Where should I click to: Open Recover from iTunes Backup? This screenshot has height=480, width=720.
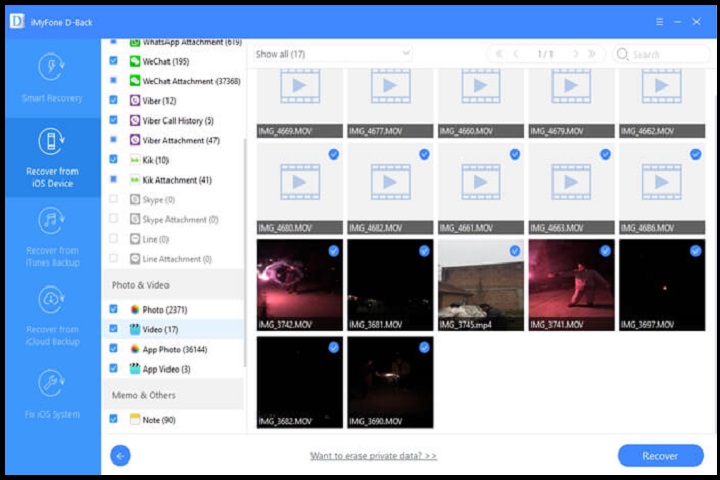52,222
